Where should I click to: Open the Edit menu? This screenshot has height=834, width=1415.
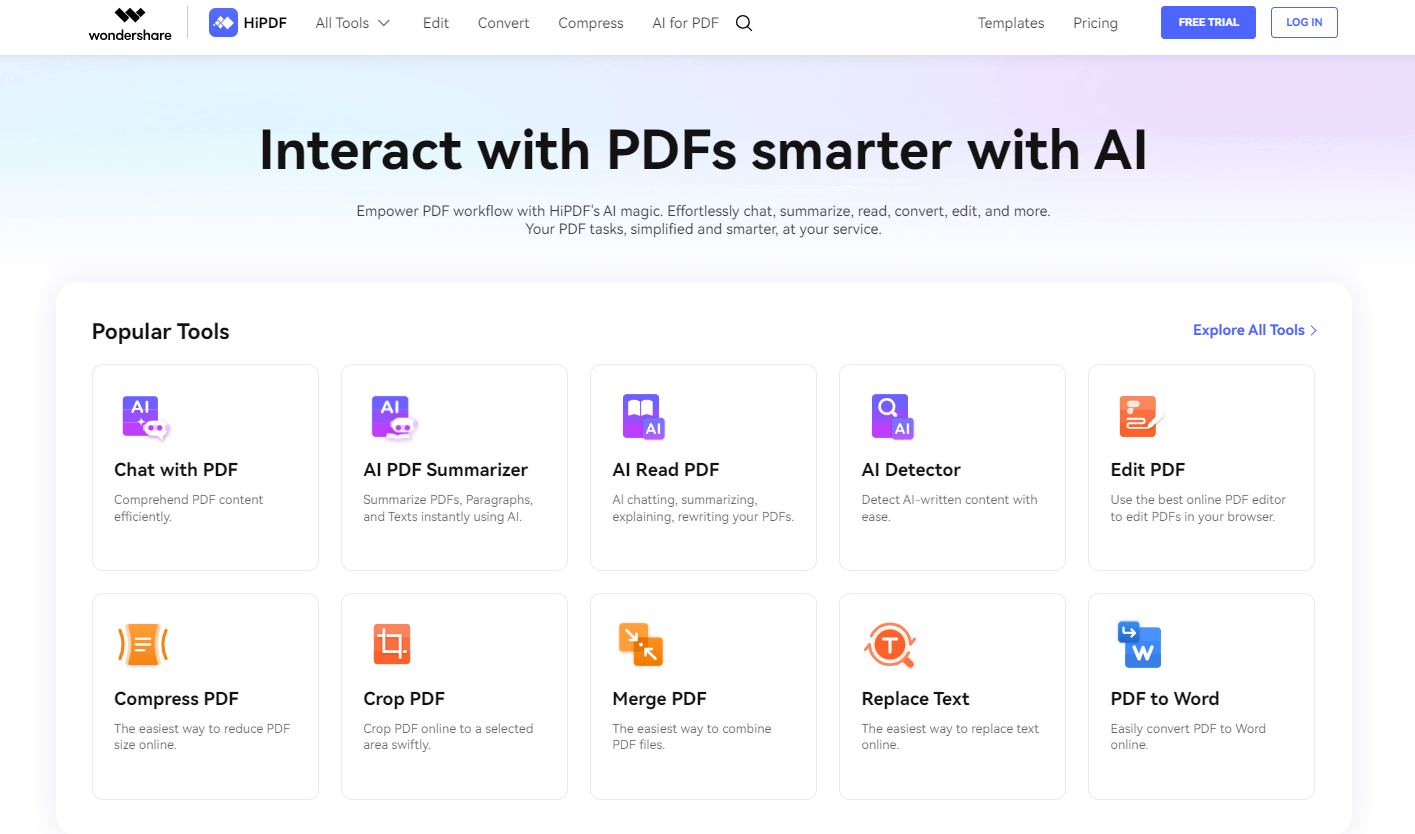[x=436, y=23]
